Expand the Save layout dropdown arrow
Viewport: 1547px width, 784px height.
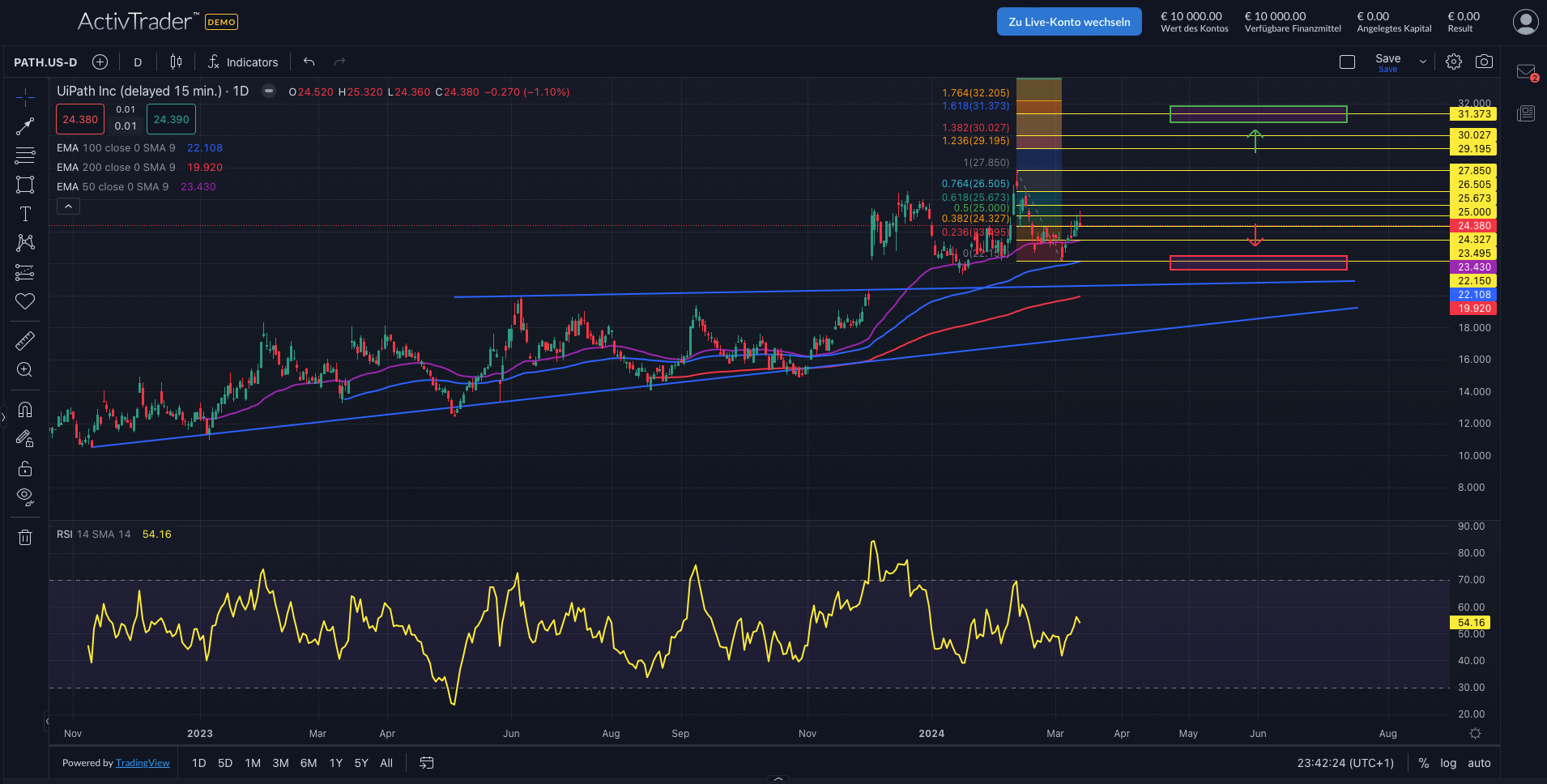click(1423, 62)
